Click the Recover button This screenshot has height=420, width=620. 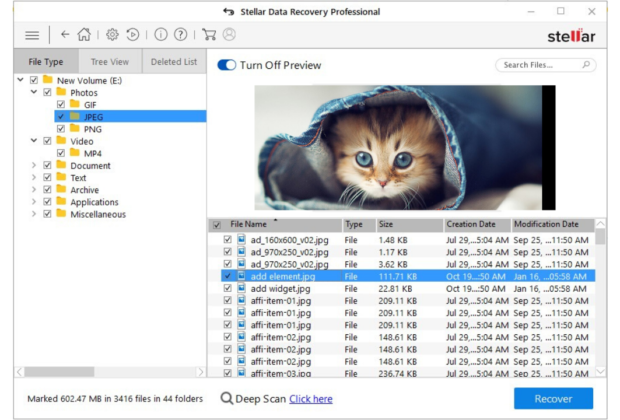(x=553, y=398)
